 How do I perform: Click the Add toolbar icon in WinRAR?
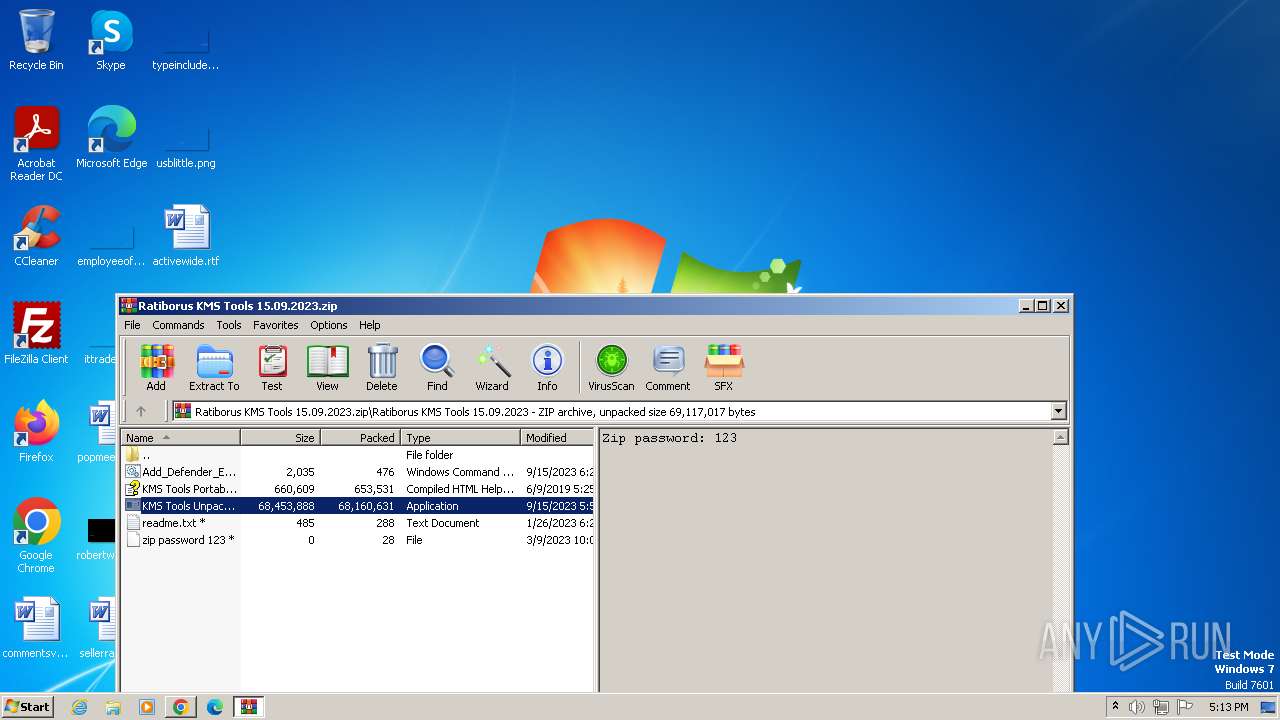tap(156, 367)
